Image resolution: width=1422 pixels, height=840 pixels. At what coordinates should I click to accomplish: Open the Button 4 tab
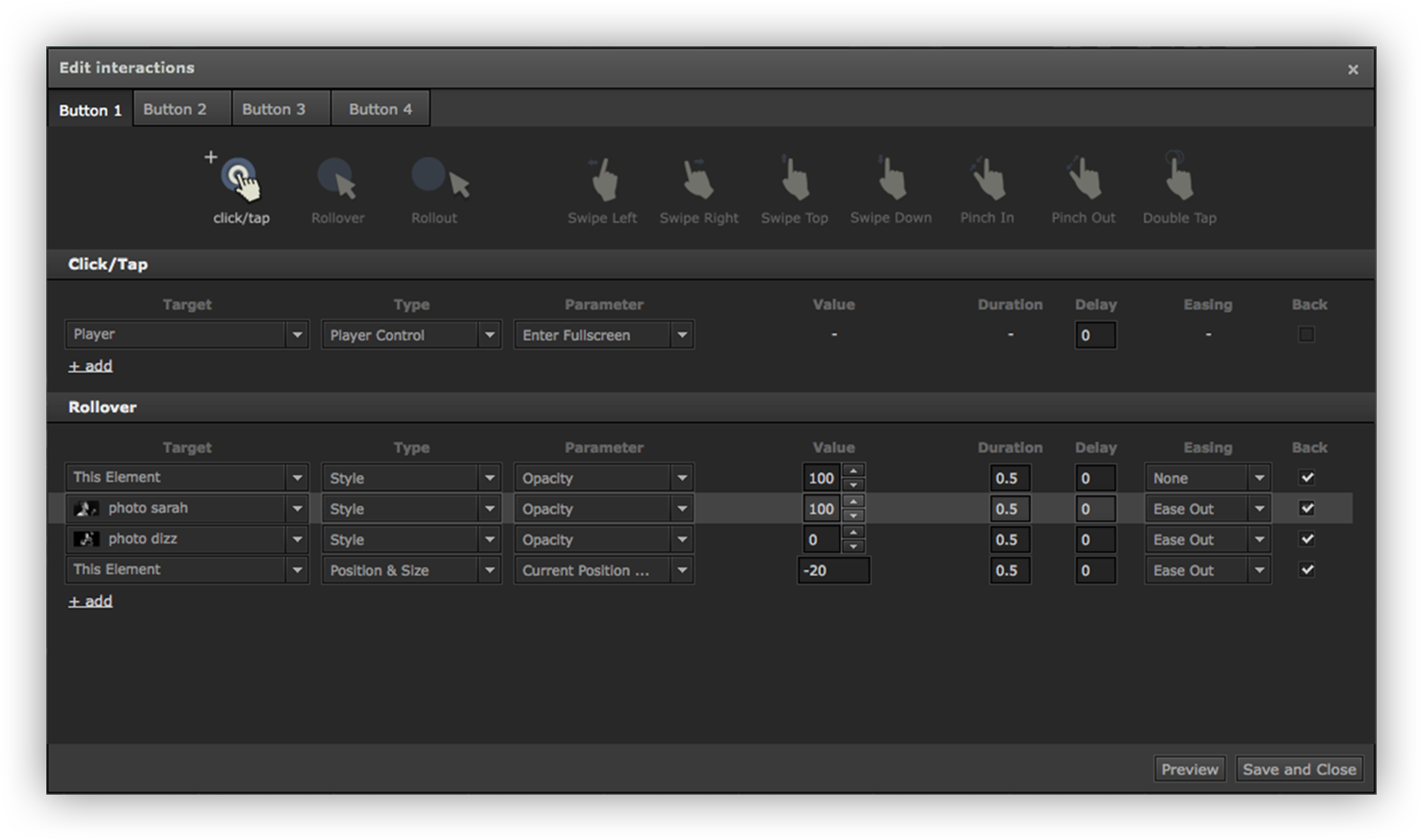380,109
